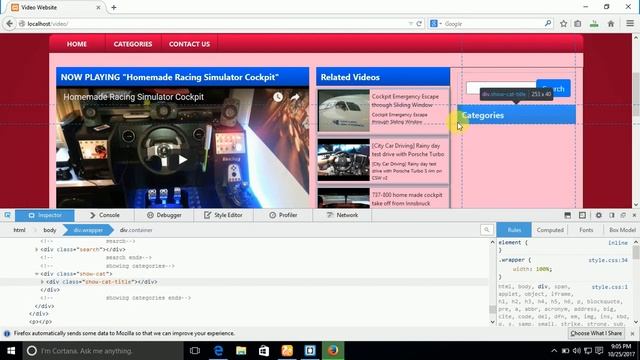The width and height of the screenshot is (640, 360).
Task: Open Task View from the taskbar
Action: [195, 351]
